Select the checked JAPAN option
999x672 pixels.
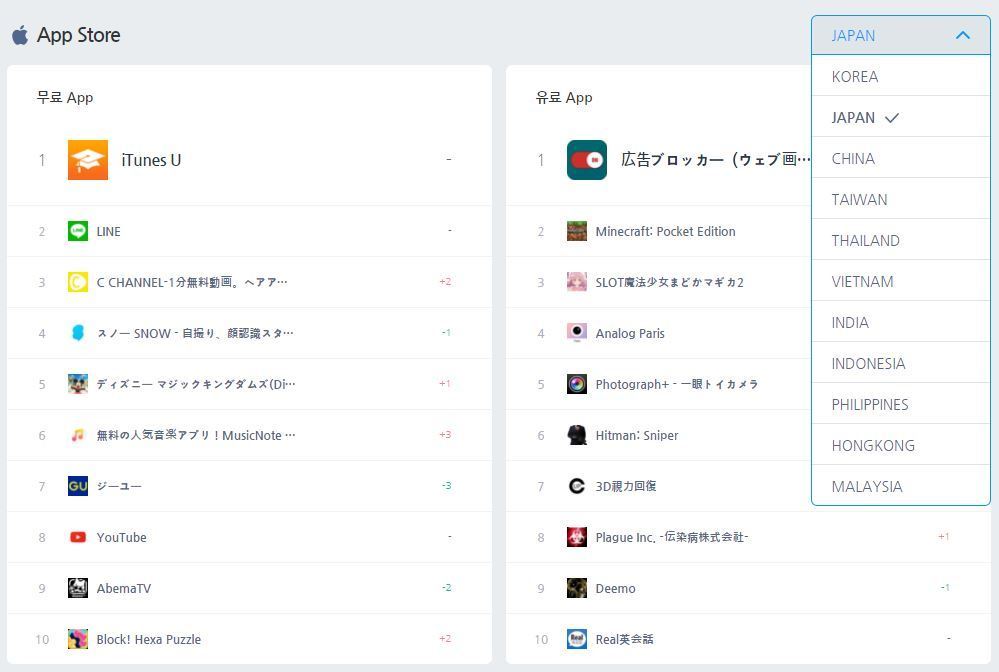point(854,117)
